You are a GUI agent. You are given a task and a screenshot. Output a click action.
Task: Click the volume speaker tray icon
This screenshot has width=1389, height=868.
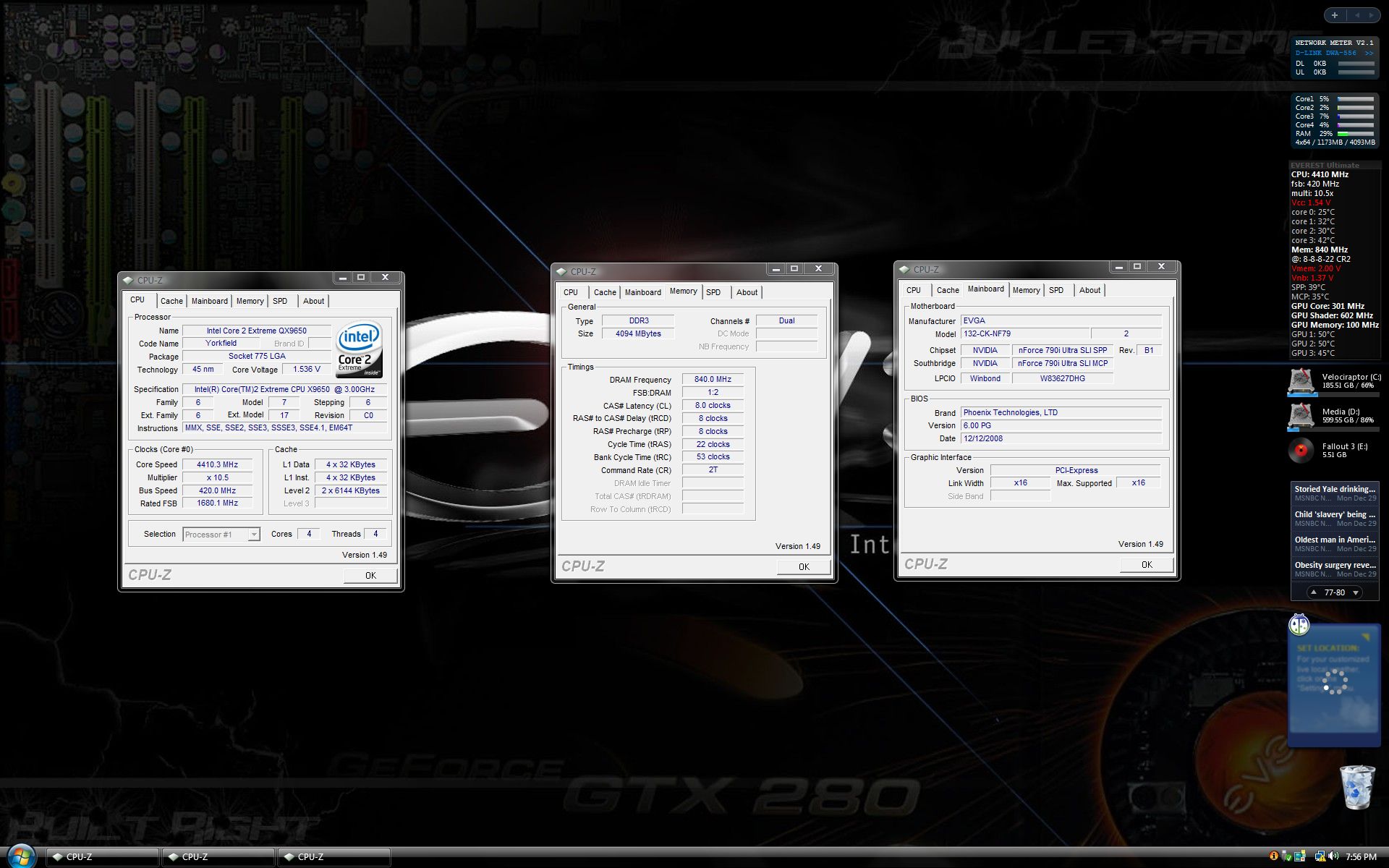[1333, 856]
